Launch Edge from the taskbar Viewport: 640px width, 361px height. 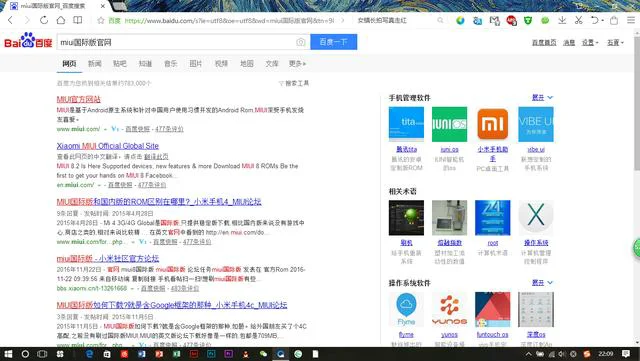[x=89, y=354]
